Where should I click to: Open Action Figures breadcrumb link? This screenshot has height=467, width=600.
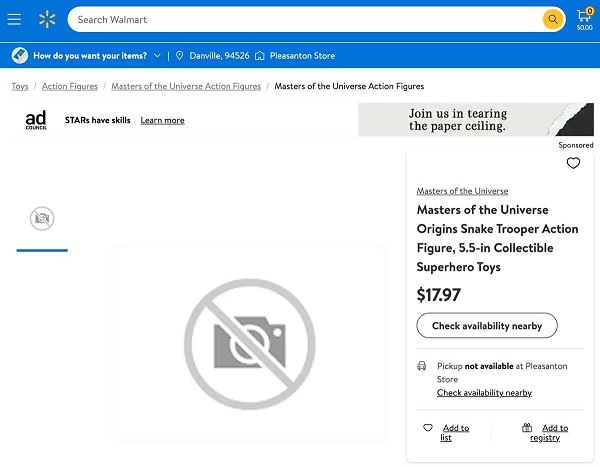point(70,87)
